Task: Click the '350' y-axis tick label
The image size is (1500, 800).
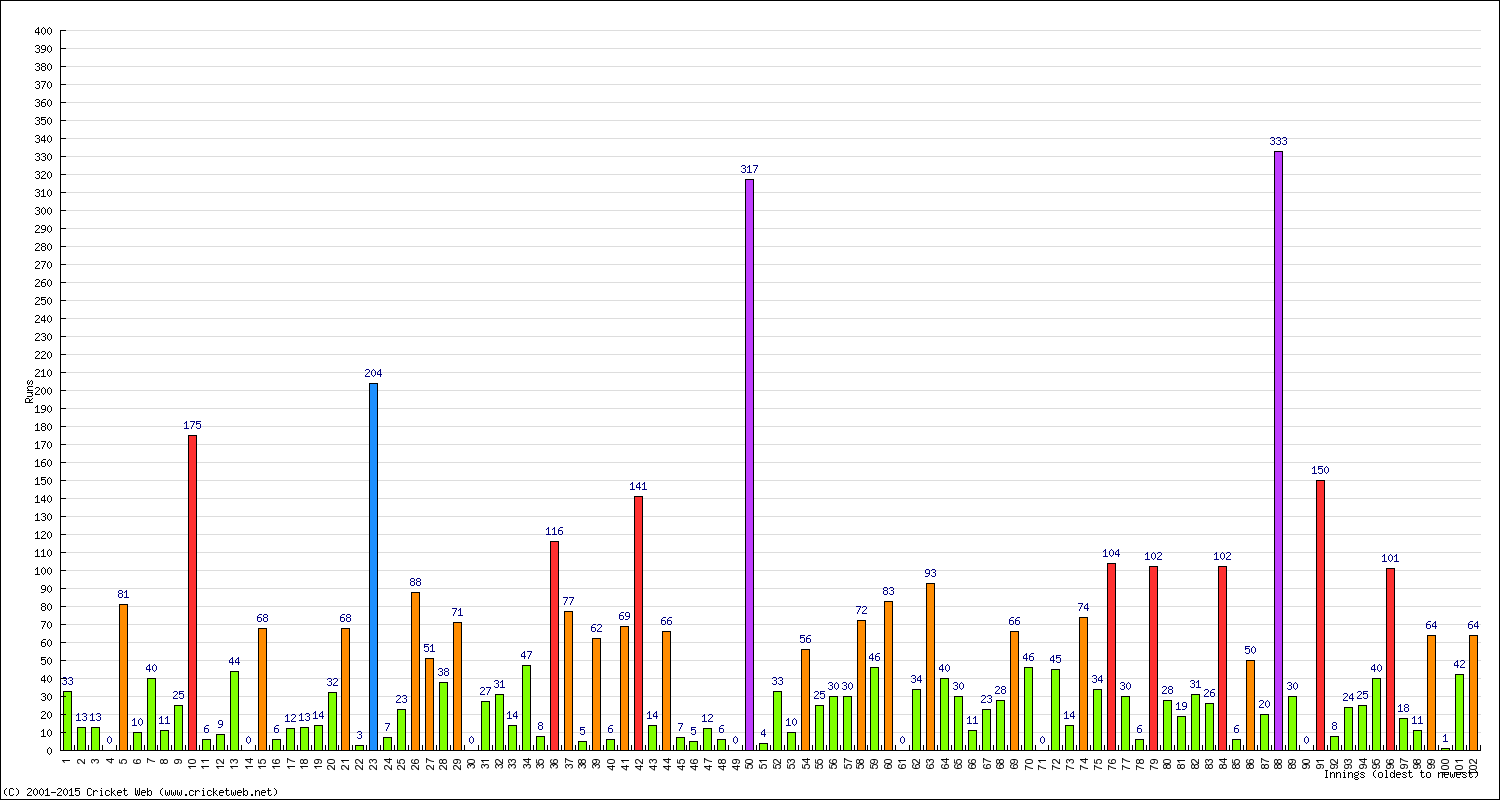Action: point(41,121)
